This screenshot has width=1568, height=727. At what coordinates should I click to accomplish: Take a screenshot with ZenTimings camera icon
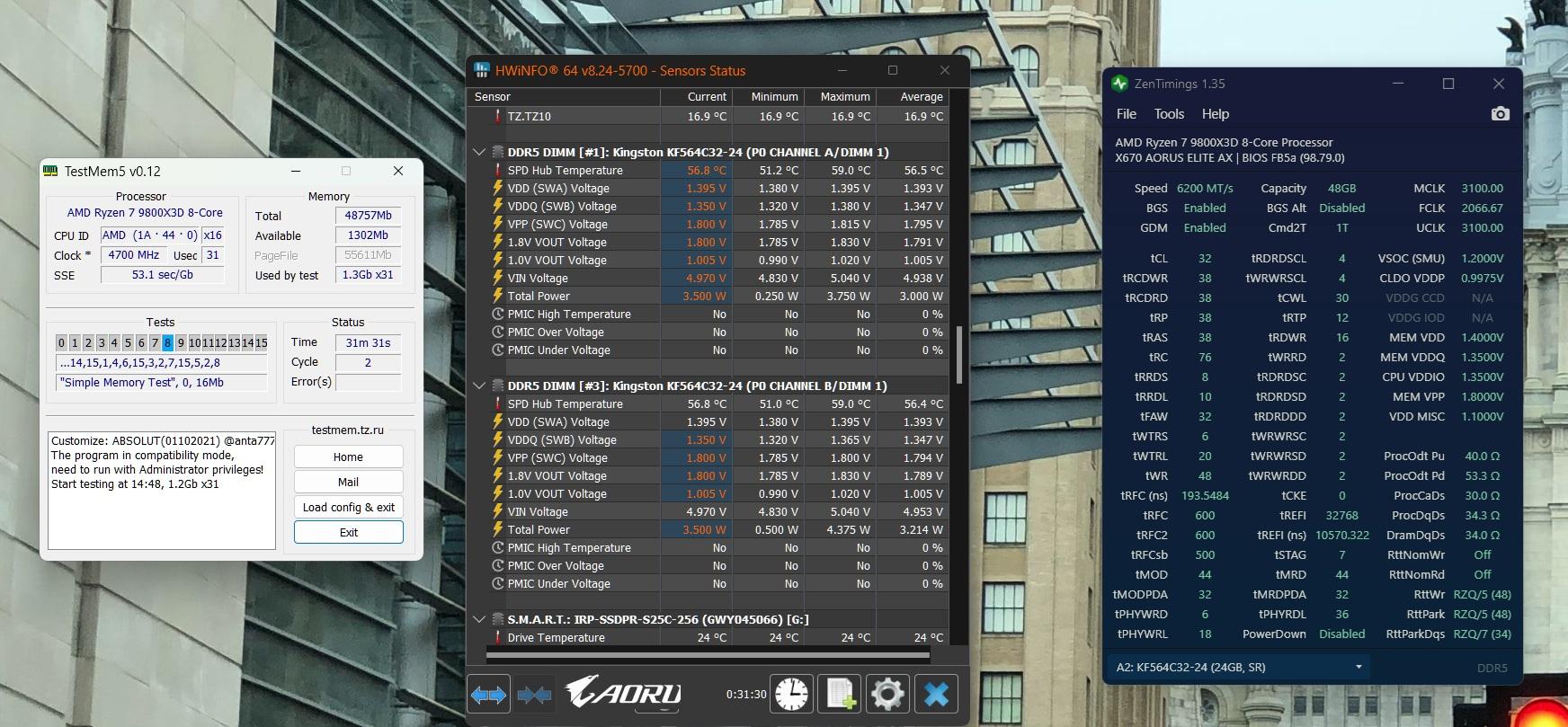(1500, 114)
